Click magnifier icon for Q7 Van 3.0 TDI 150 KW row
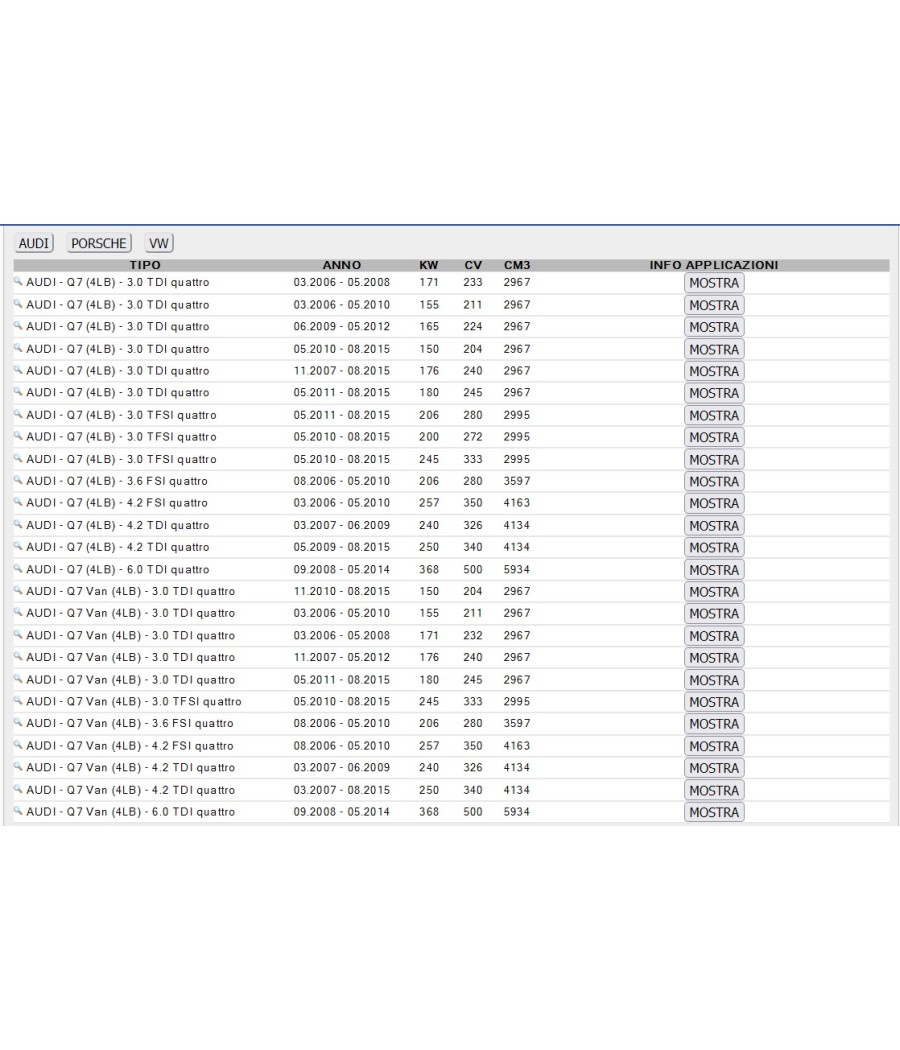This screenshot has height=1050, width=900. click(x=18, y=591)
